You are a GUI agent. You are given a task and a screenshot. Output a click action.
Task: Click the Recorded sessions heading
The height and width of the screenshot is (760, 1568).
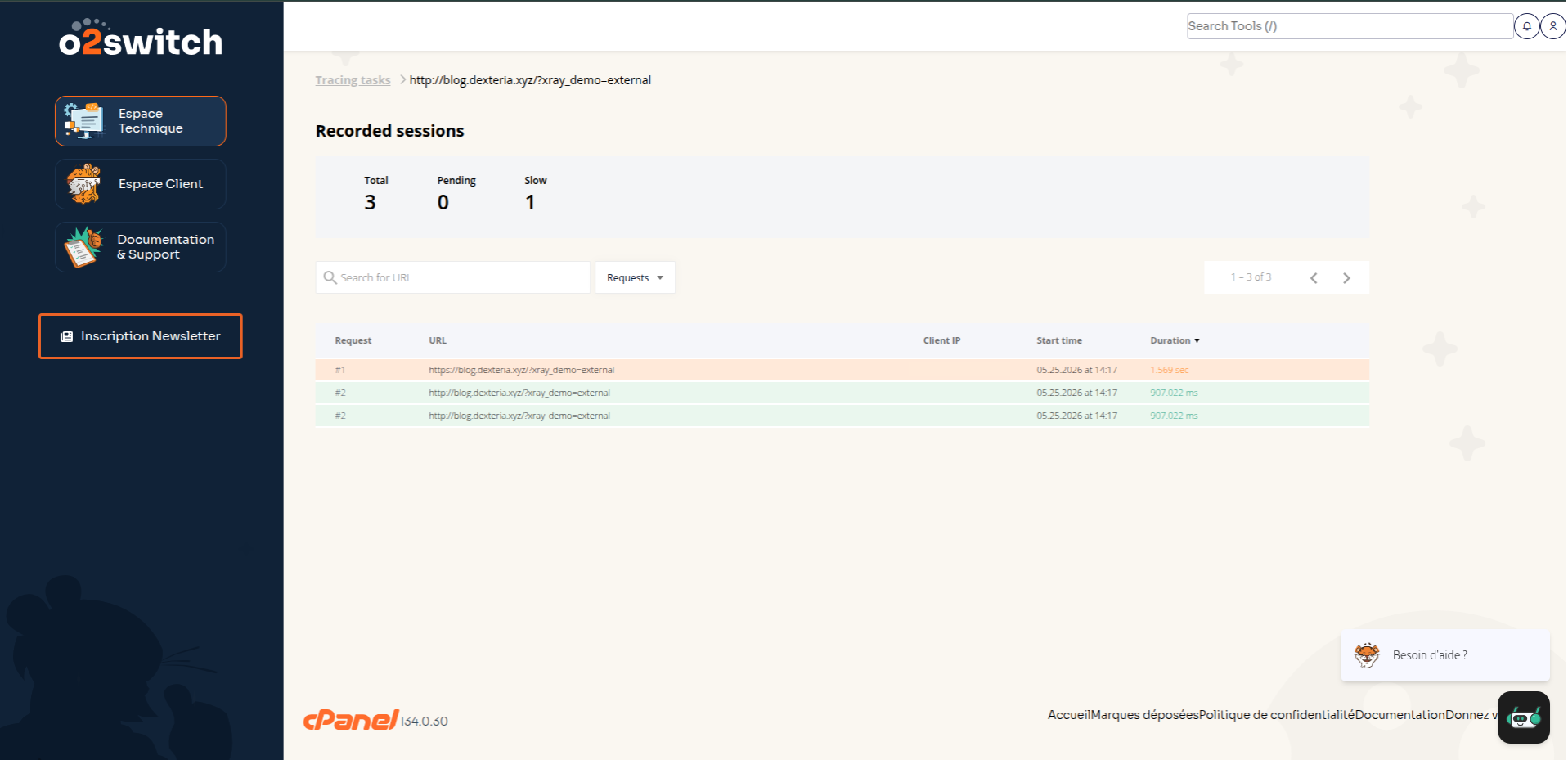[390, 131]
